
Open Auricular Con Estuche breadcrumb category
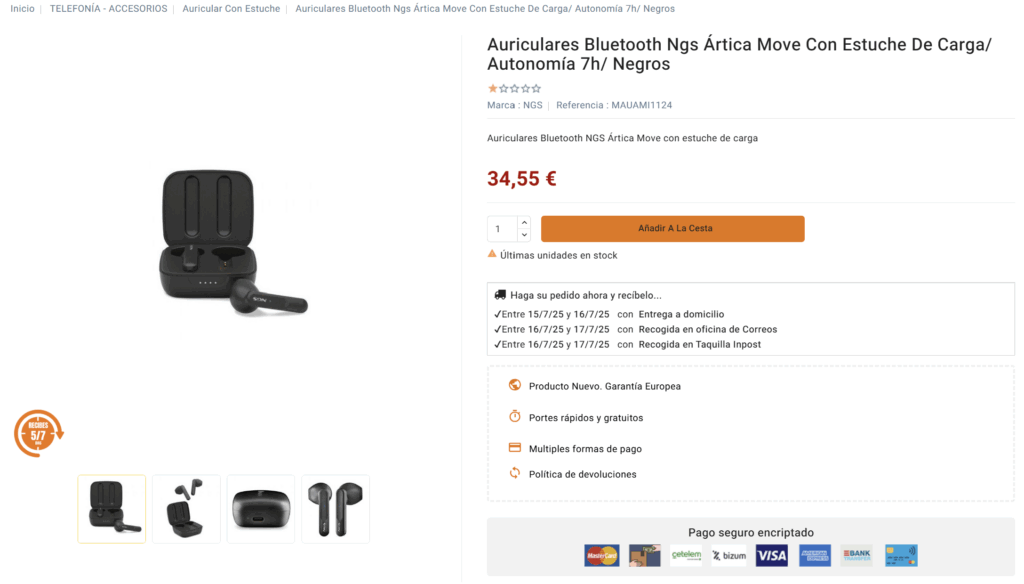tap(231, 9)
